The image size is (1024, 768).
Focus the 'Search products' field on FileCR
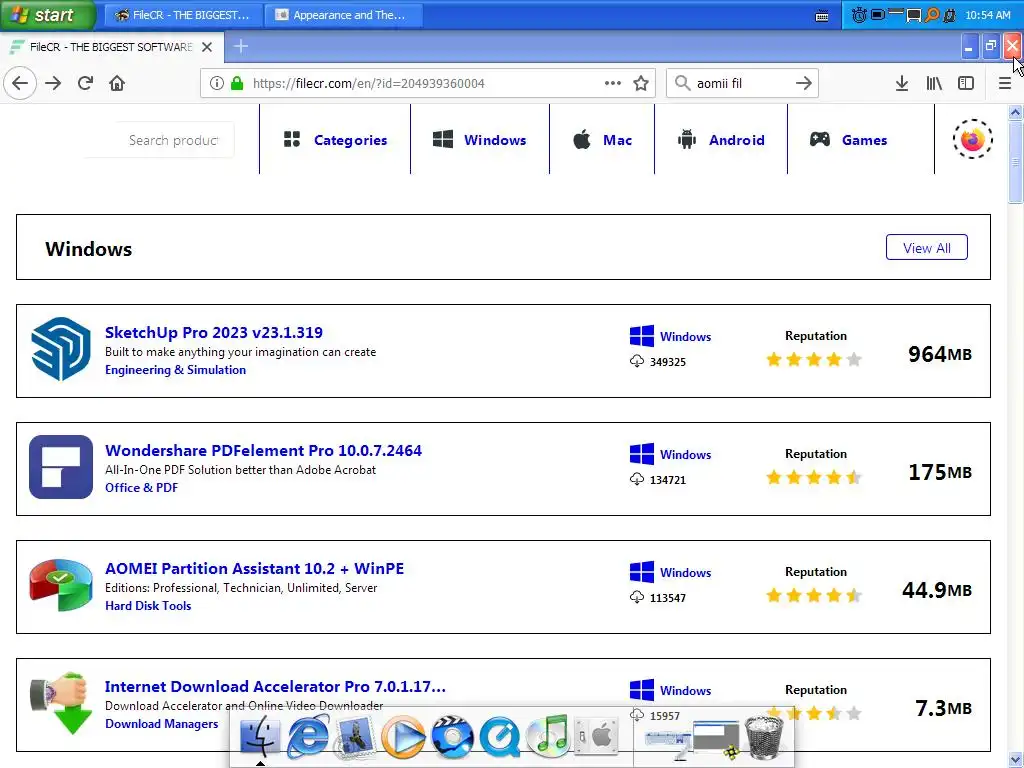click(174, 140)
